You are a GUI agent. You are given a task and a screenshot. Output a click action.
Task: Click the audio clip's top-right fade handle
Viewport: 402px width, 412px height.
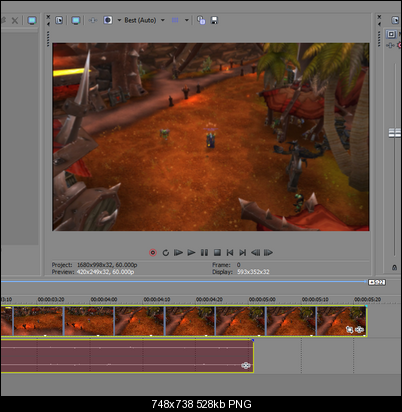coord(253,340)
